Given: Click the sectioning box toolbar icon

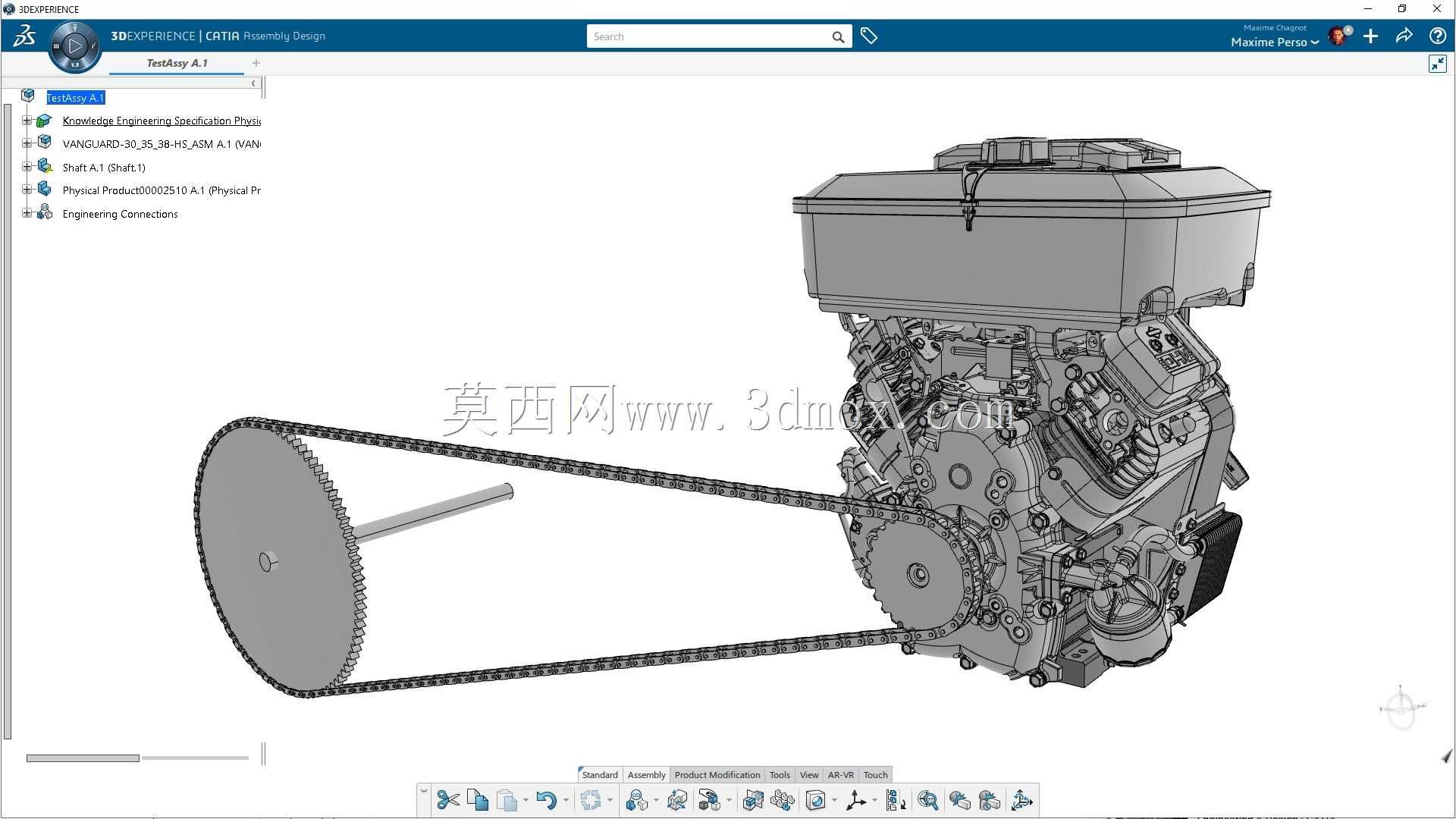Looking at the screenshot, I should point(816,800).
